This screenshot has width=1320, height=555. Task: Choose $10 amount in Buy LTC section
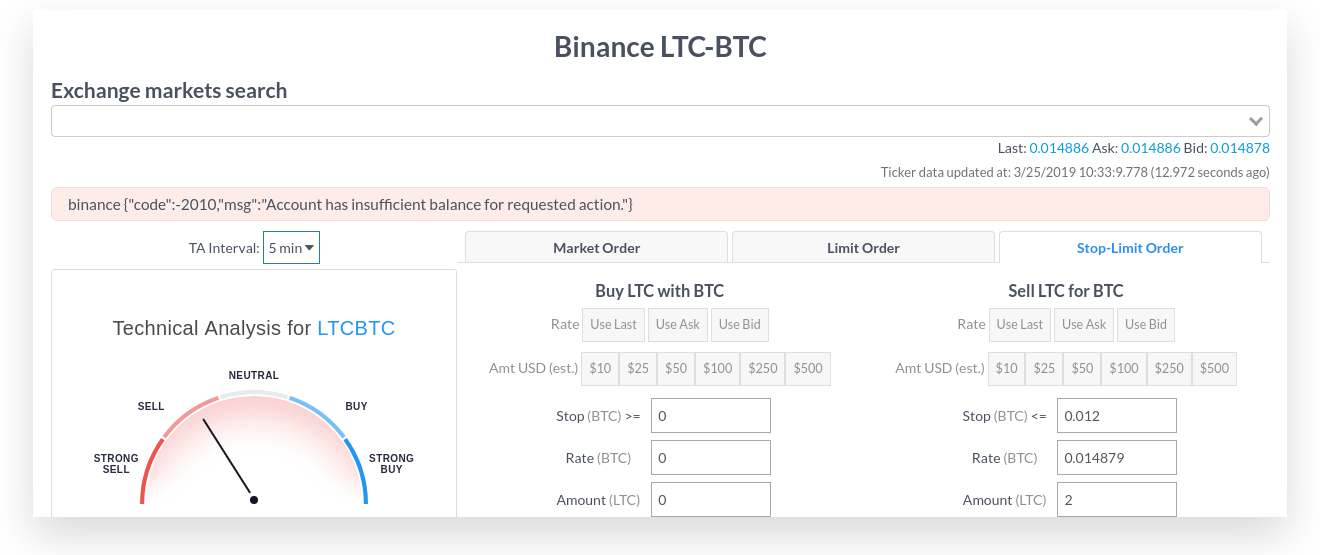[600, 368]
